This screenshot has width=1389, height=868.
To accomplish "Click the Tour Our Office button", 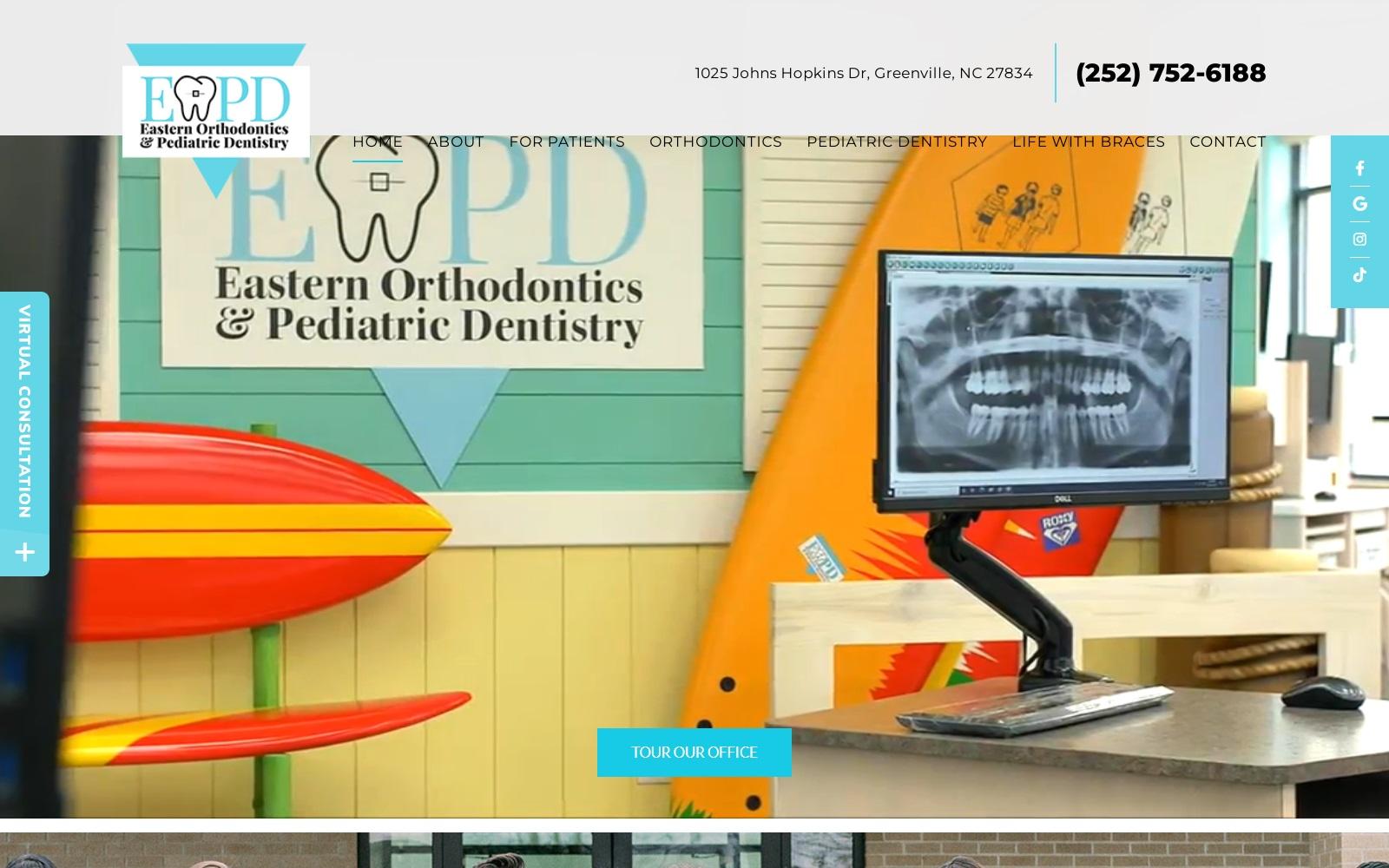I will (x=694, y=753).
